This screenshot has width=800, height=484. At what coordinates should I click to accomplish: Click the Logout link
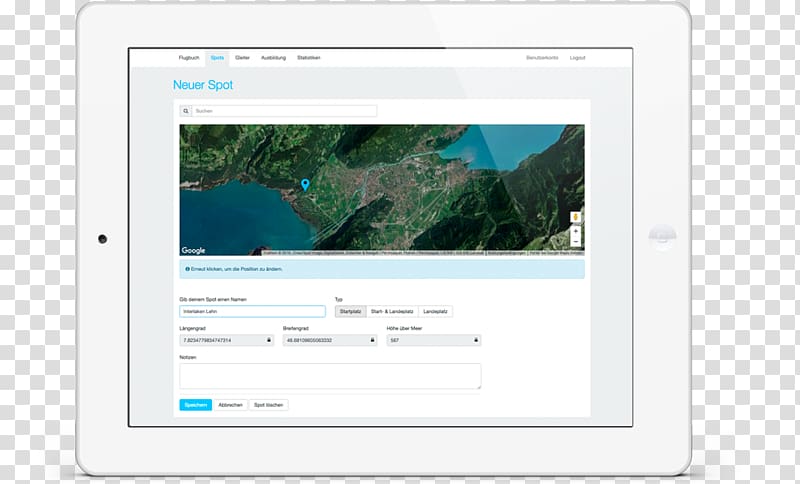tap(577, 58)
